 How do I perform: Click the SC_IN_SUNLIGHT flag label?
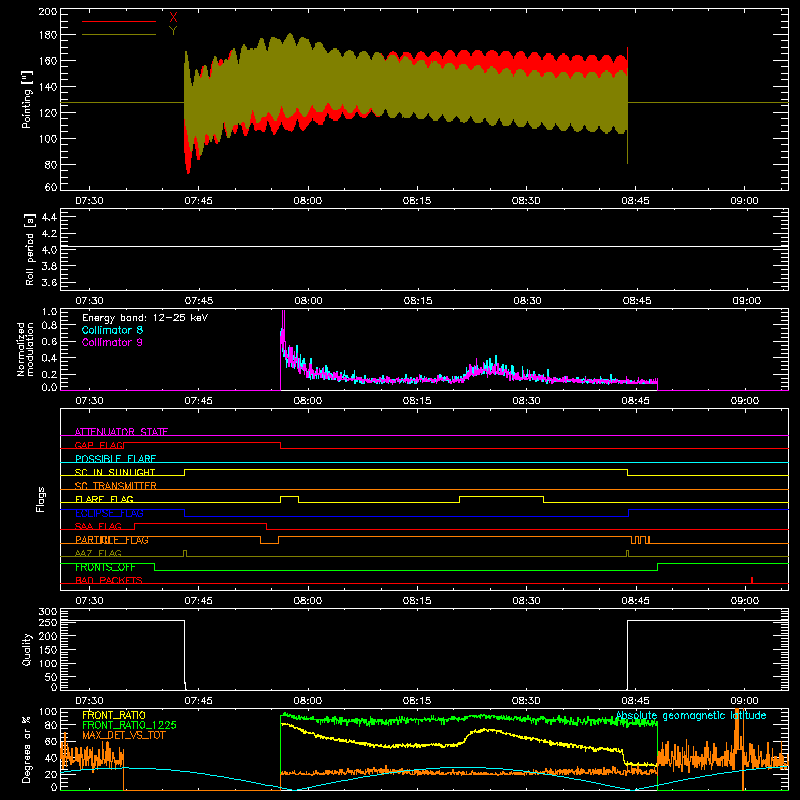[115, 472]
